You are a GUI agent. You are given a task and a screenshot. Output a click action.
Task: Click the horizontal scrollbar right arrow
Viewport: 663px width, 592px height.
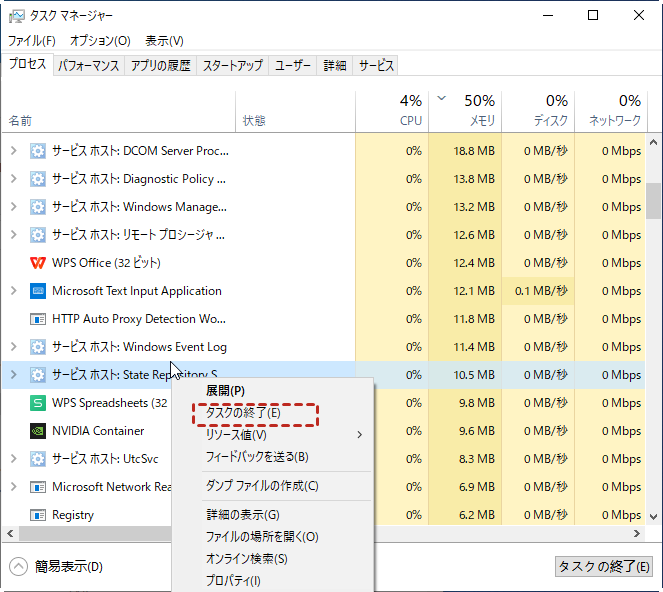pyautogui.click(x=637, y=534)
